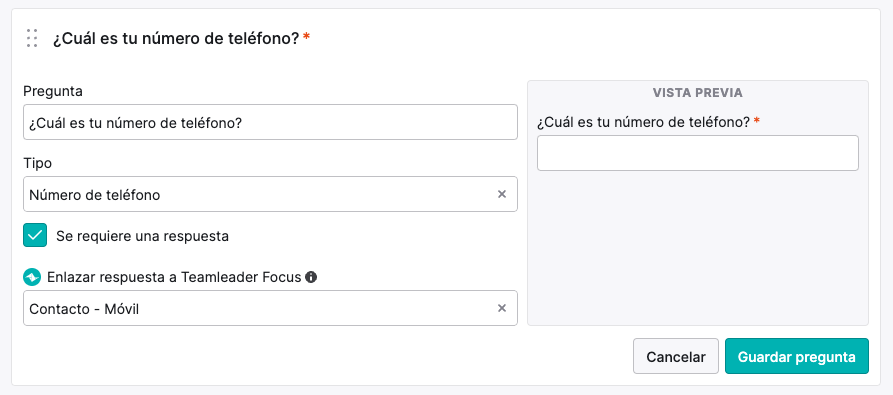
Task: Click the Teamleader Focus logo icon
Action: coord(32,277)
